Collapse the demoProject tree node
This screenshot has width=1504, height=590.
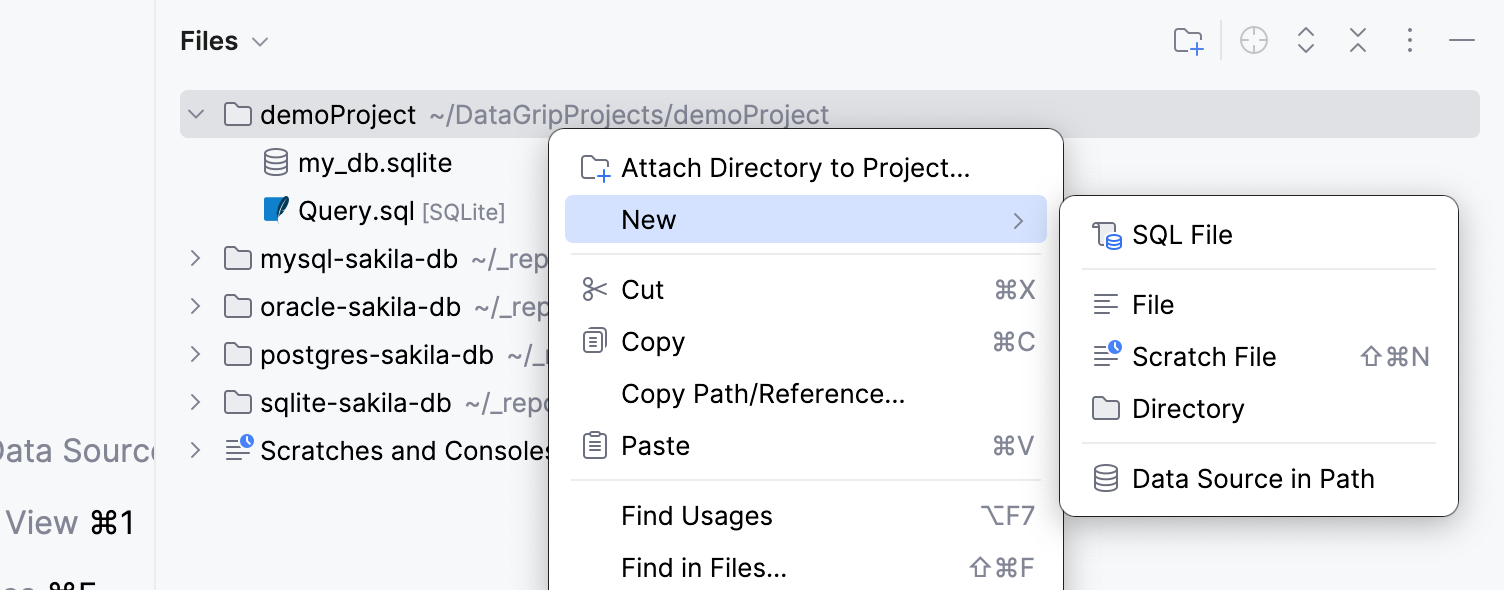[x=196, y=114]
